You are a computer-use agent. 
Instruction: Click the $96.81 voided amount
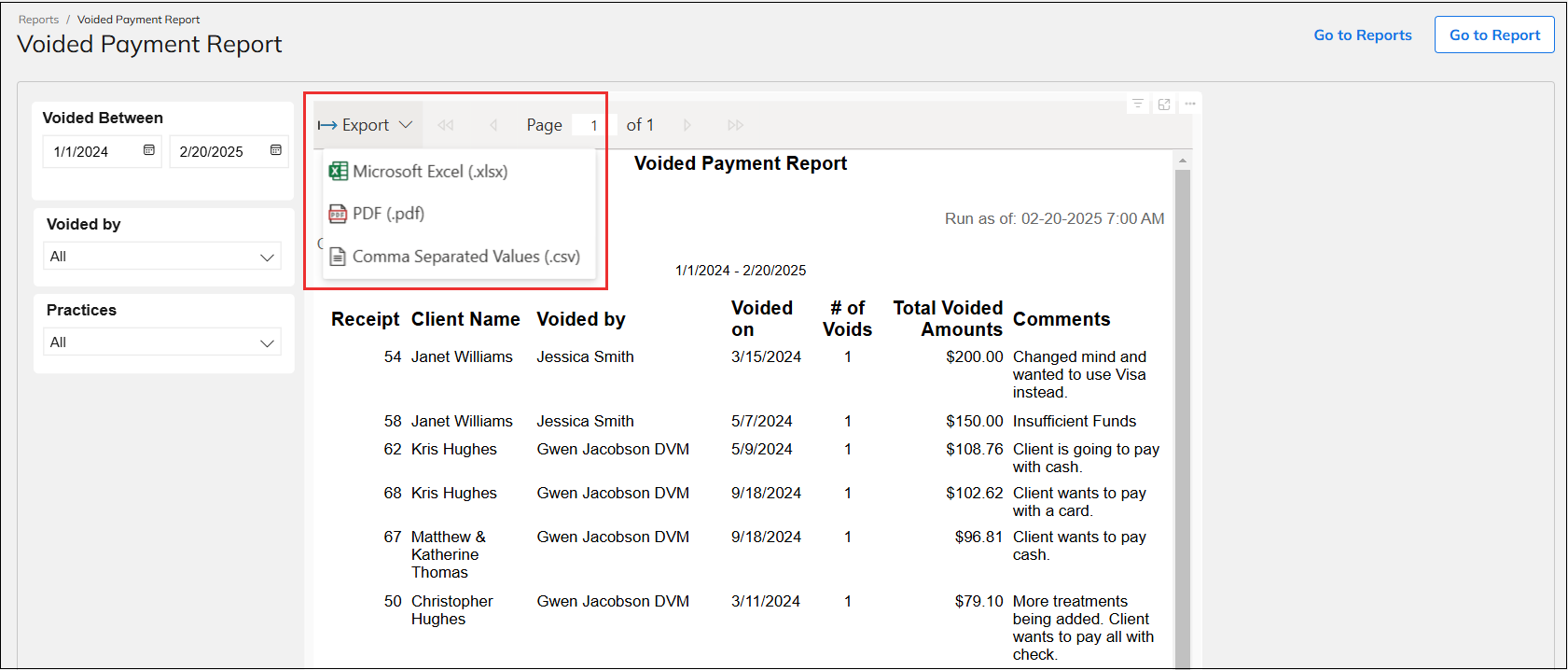(979, 537)
